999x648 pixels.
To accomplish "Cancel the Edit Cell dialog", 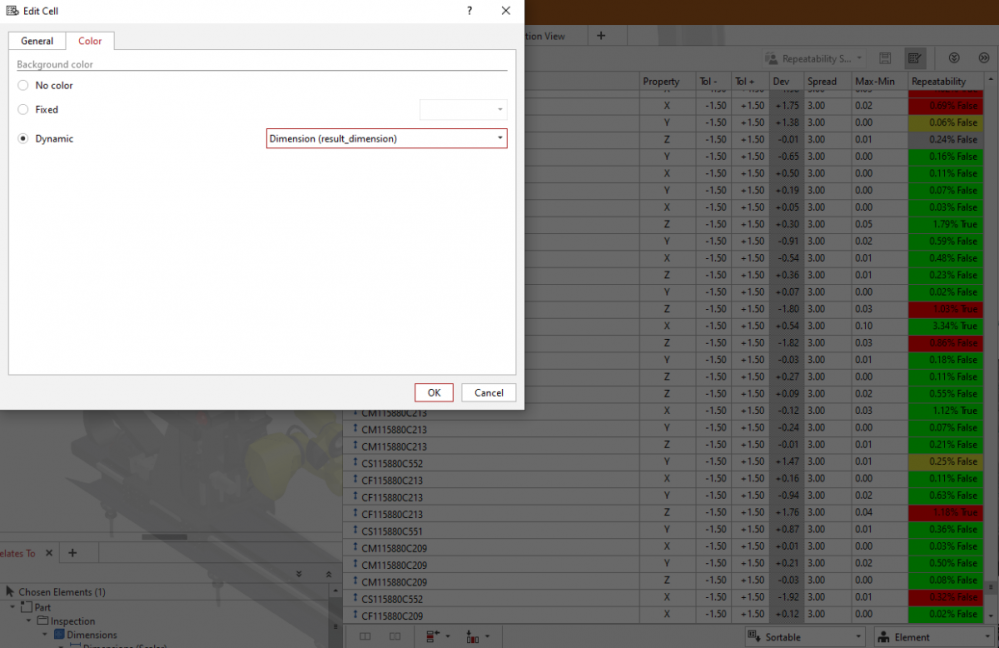I will pyautogui.click(x=489, y=392).
